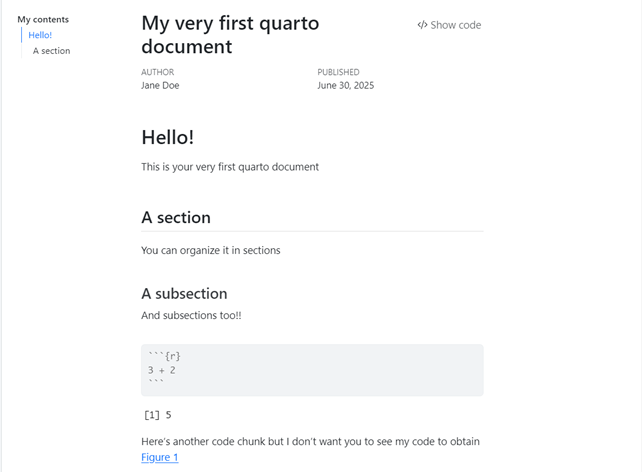This screenshot has height=472, width=642.
Task: Follow the Figure 1 cross-reference link
Action: [160, 457]
